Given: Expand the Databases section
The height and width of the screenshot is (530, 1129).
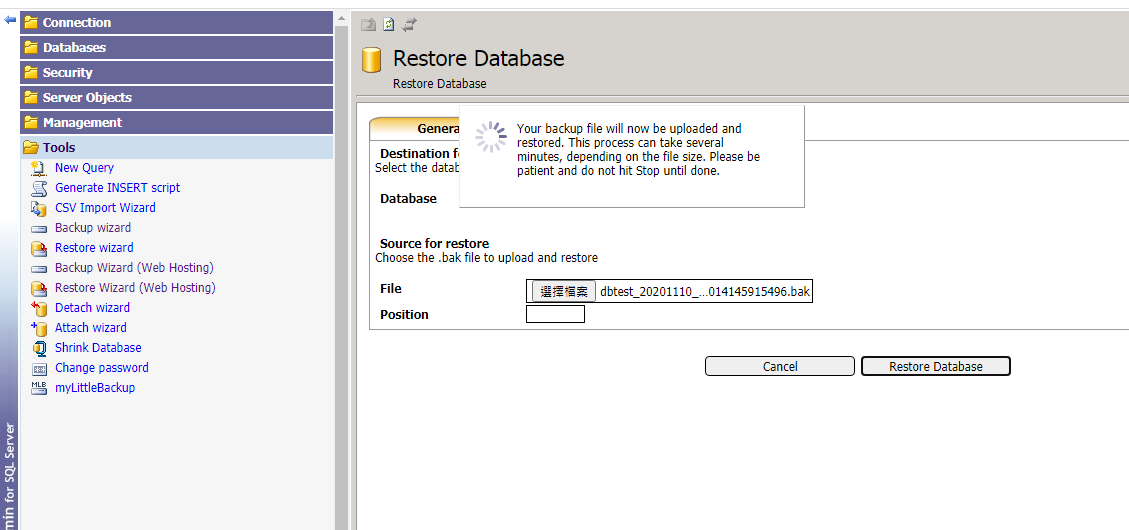Looking at the screenshot, I should (x=74, y=47).
